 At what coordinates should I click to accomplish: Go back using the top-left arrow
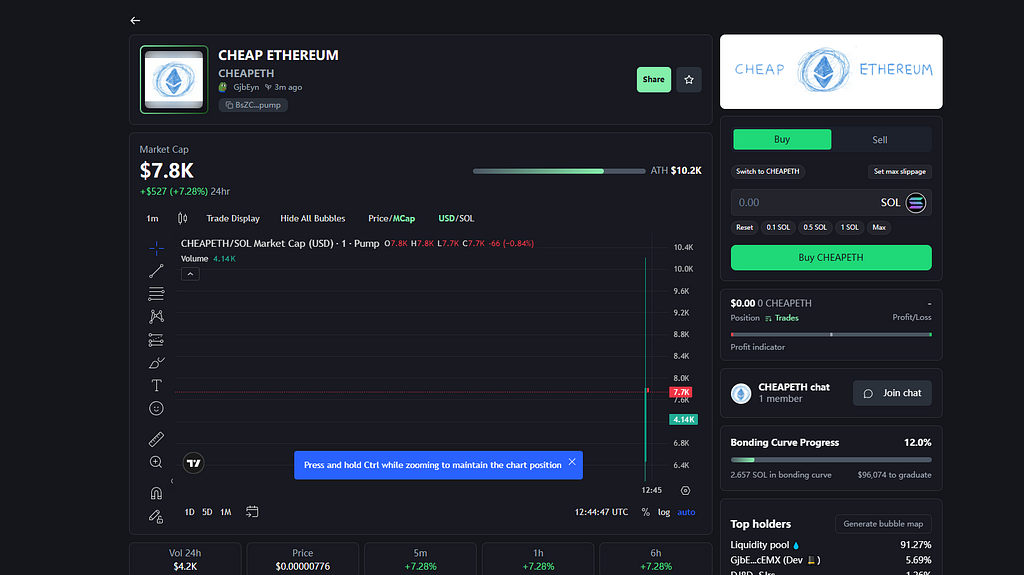(135, 20)
